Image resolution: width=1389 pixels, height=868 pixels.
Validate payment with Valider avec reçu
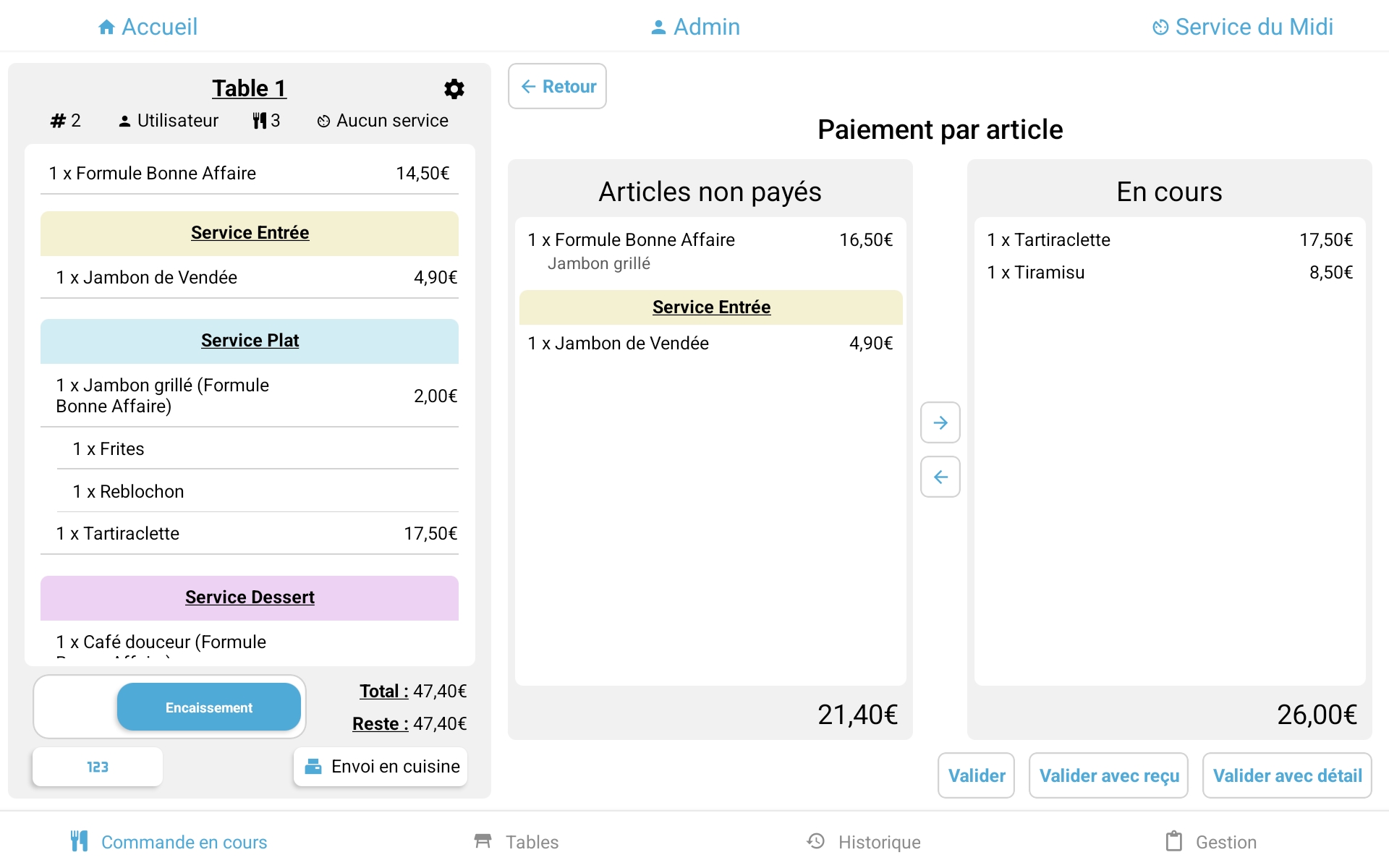(1108, 775)
